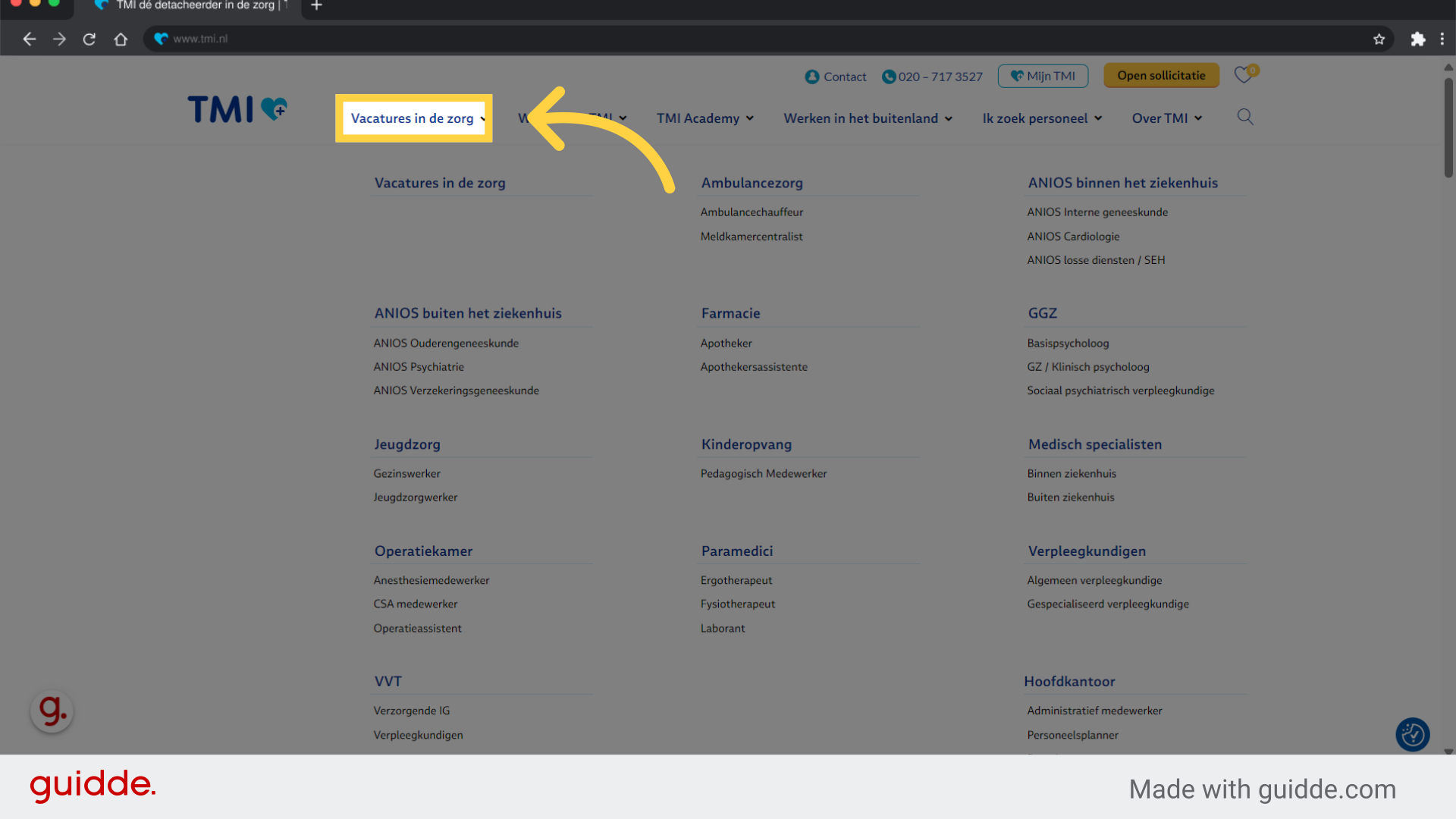Image resolution: width=1456 pixels, height=819 pixels.
Task: Select Meldkamercentralist vacancies
Action: pos(752,237)
